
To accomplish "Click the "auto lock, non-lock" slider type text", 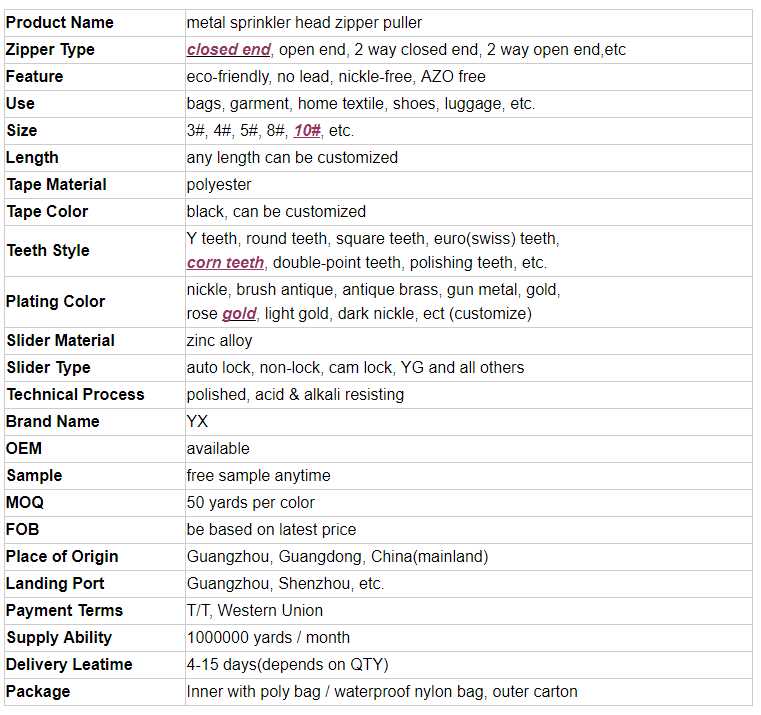I will click(260, 367).
